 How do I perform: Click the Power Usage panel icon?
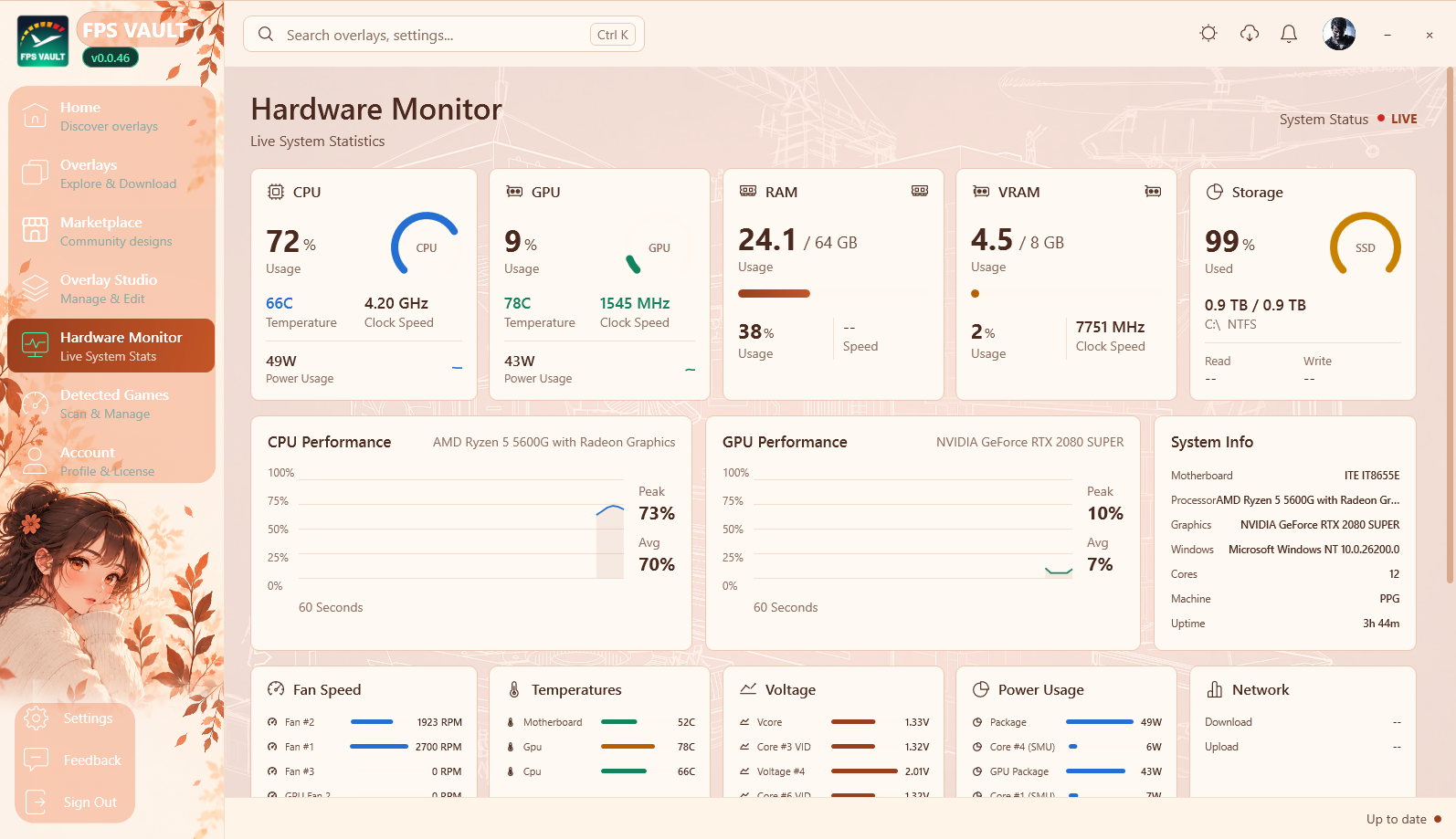[981, 689]
